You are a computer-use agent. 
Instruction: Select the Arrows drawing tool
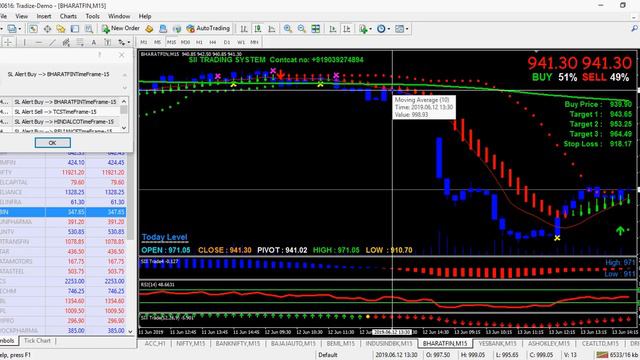(x=121, y=42)
